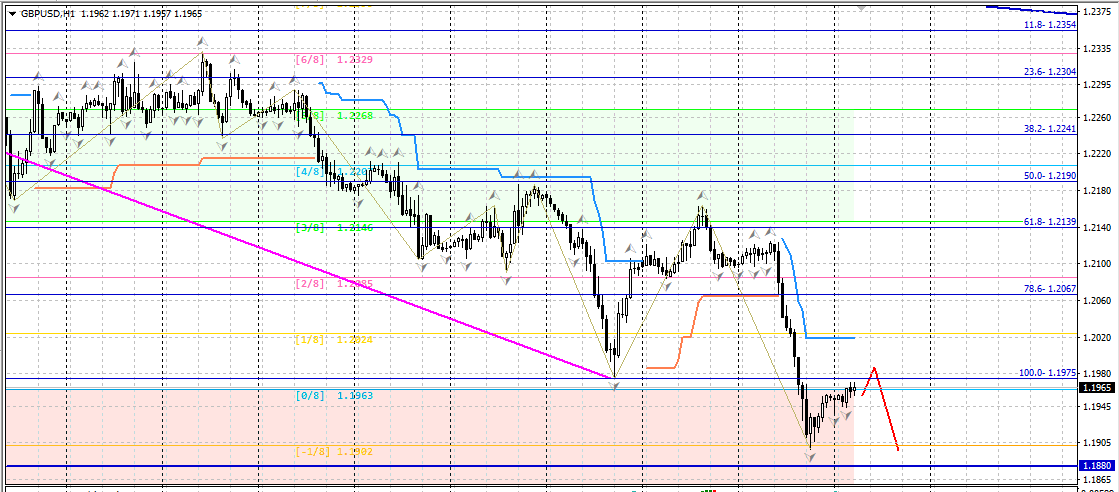The image size is (1119, 492).
Task: Select the fractal arrow above the highest candle
Action: [x=203, y=43]
